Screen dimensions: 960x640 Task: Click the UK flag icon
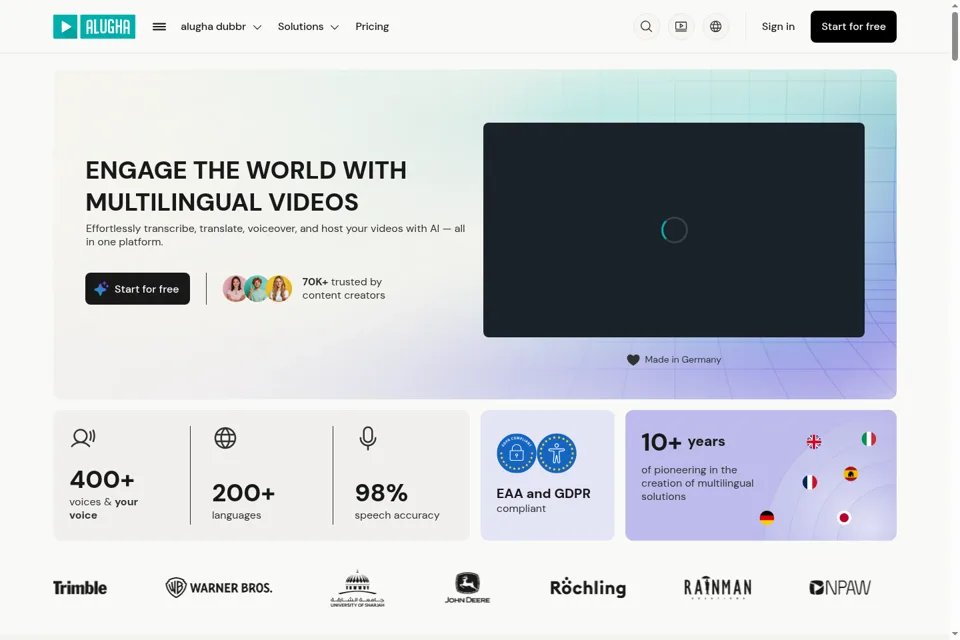pos(814,442)
